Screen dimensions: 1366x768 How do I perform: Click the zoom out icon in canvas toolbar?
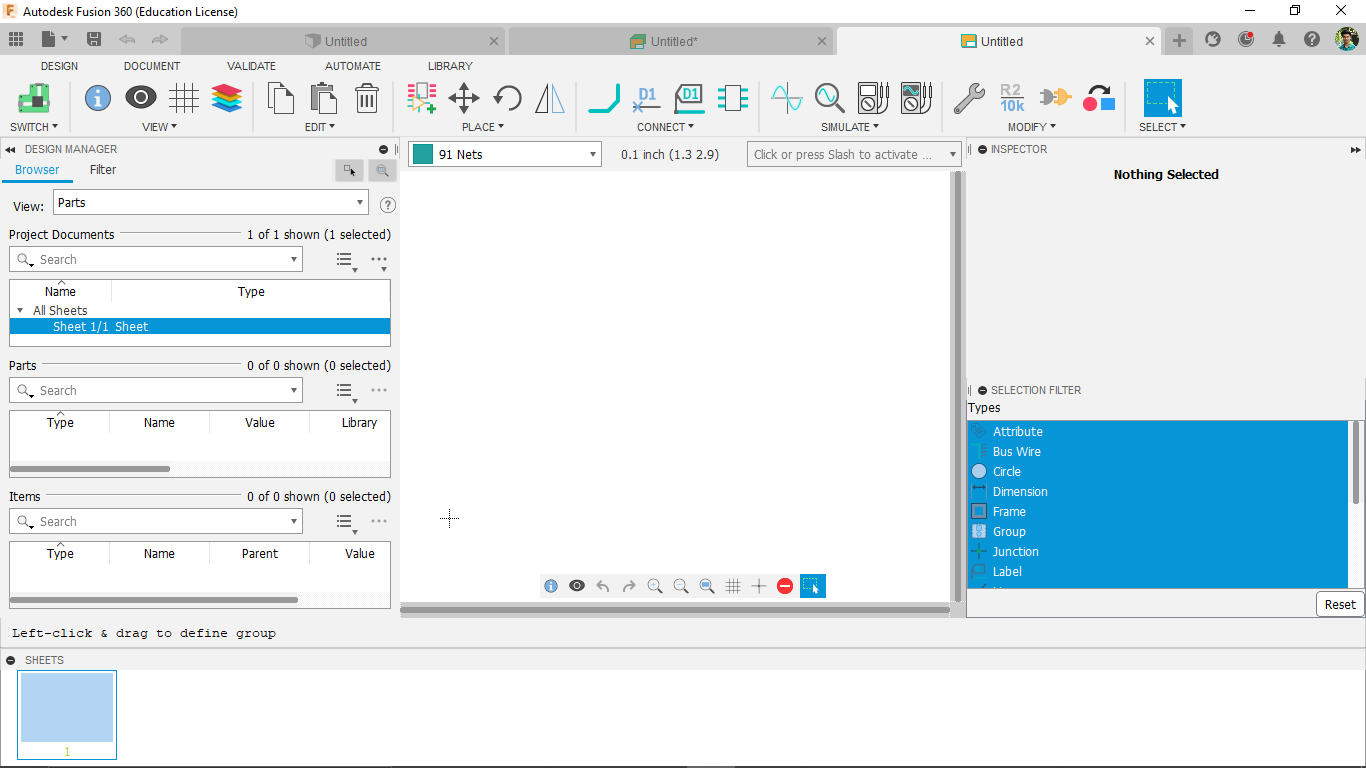coord(681,586)
